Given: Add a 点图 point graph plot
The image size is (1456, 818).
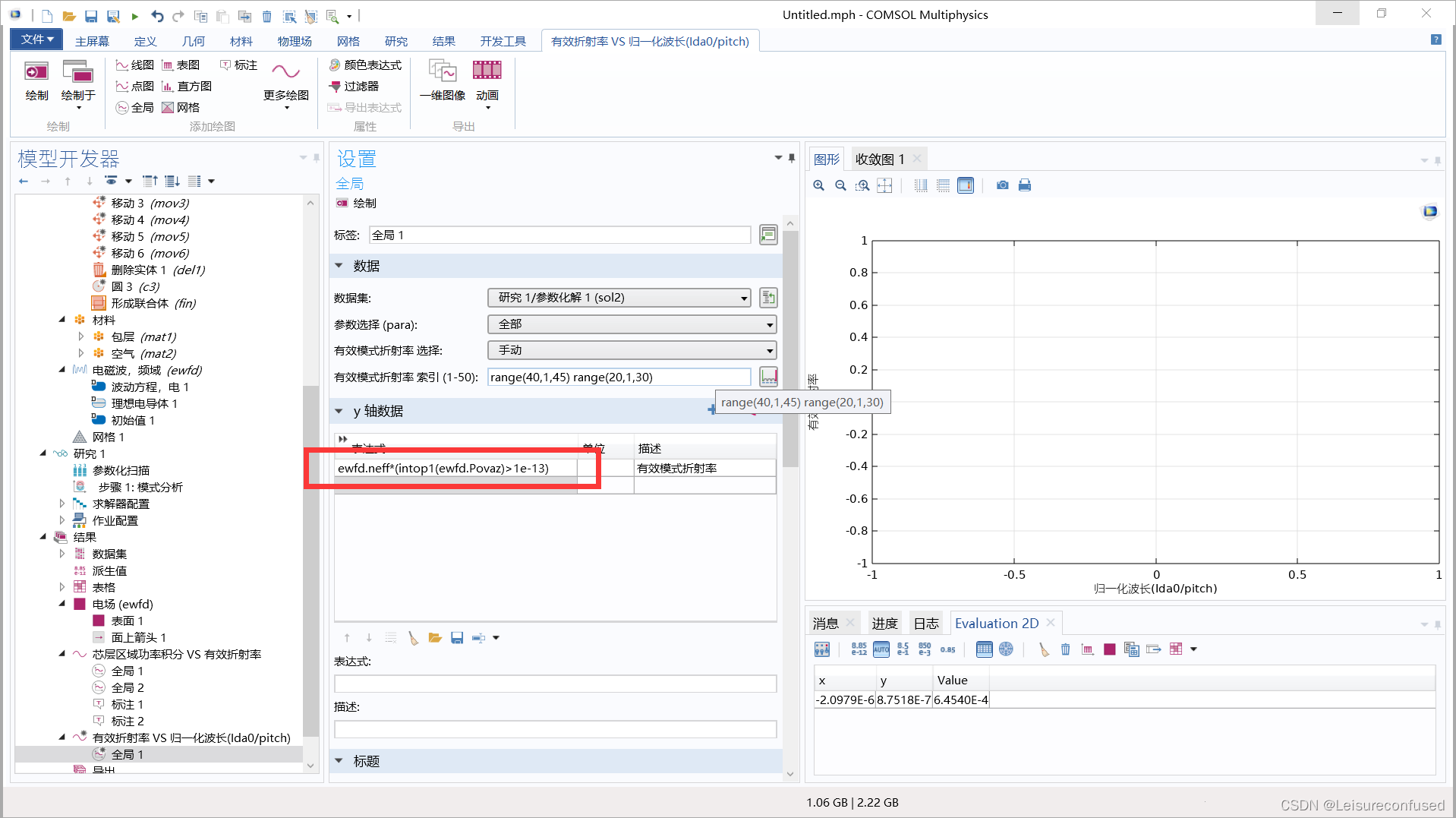Looking at the screenshot, I should tap(134, 87).
